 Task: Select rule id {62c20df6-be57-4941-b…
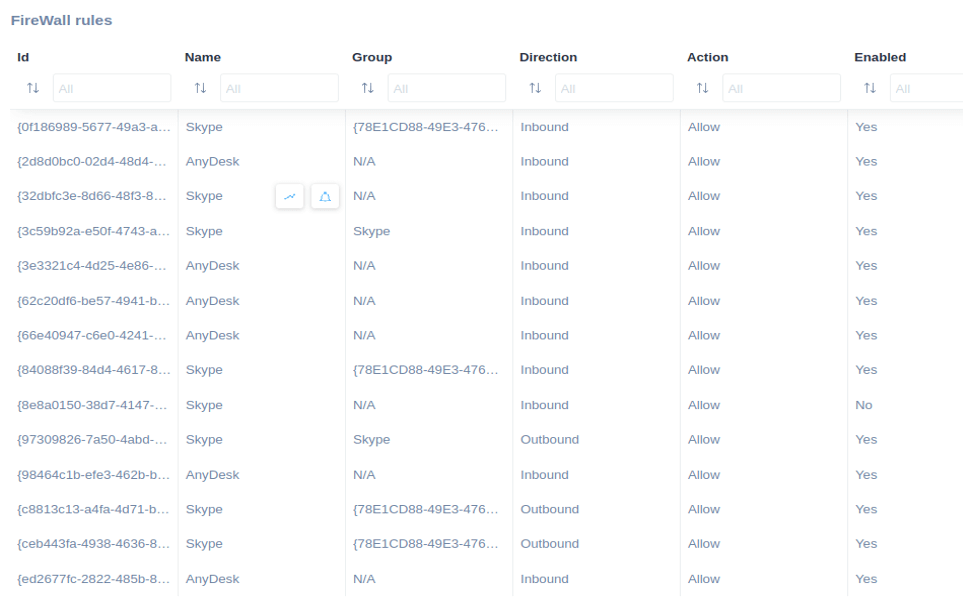pyautogui.click(x=93, y=301)
